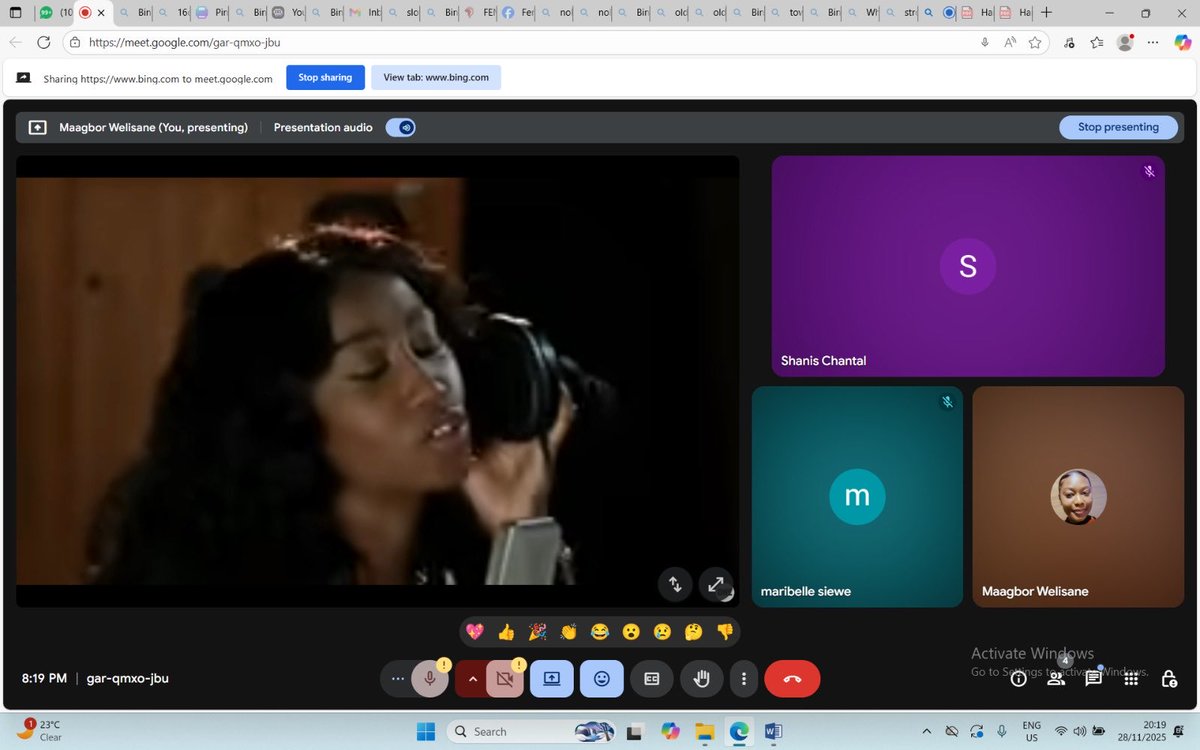The height and width of the screenshot is (750, 1200).
Task: Select maribelle siewe participant tile
Action: click(x=857, y=497)
